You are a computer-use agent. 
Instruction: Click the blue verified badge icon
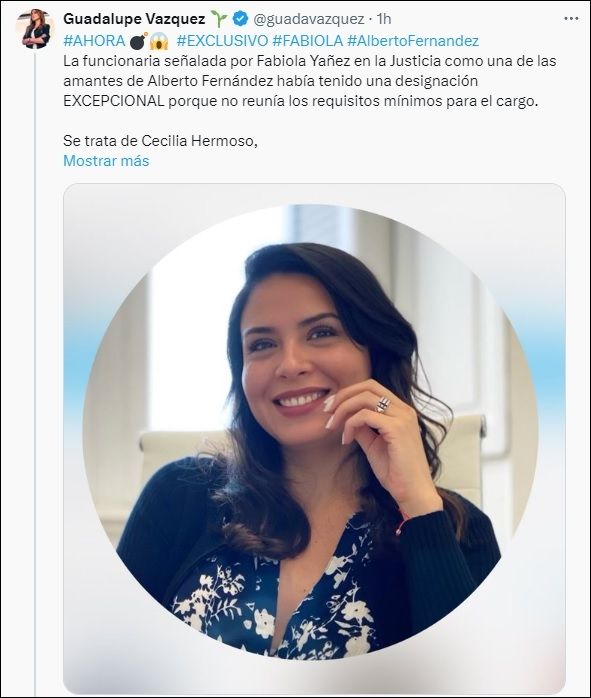241,19
